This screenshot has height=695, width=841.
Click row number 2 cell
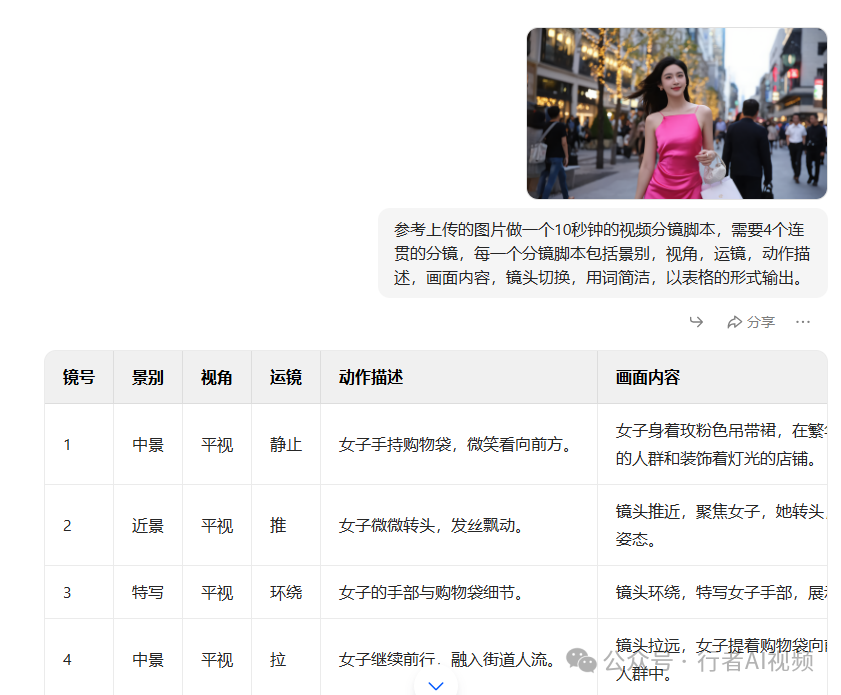pos(79,526)
